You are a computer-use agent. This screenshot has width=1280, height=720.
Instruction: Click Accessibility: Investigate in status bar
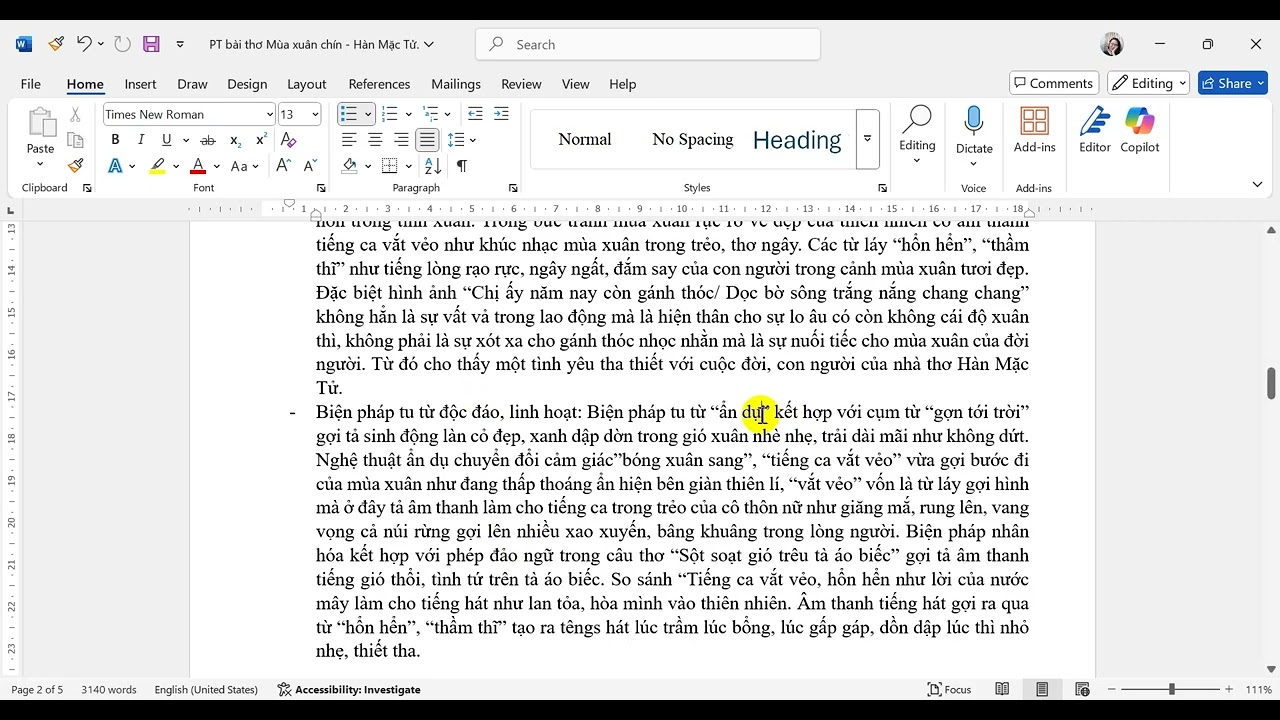coord(349,689)
